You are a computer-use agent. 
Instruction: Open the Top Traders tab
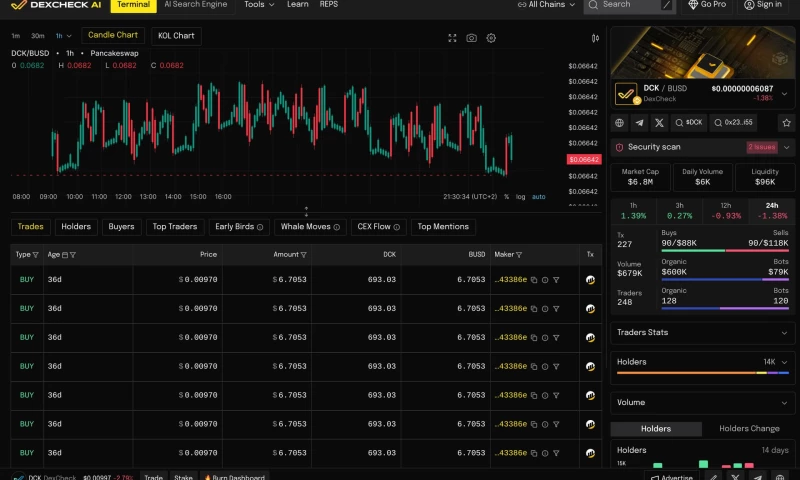pos(174,227)
